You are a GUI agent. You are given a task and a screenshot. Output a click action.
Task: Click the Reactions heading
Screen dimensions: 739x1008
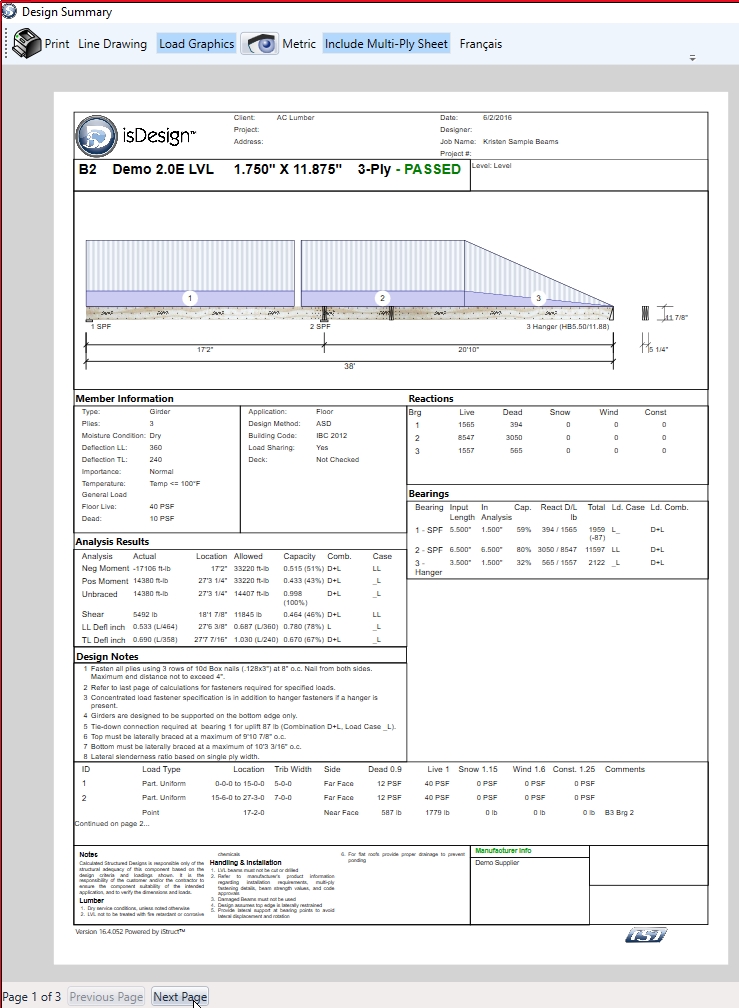431,399
